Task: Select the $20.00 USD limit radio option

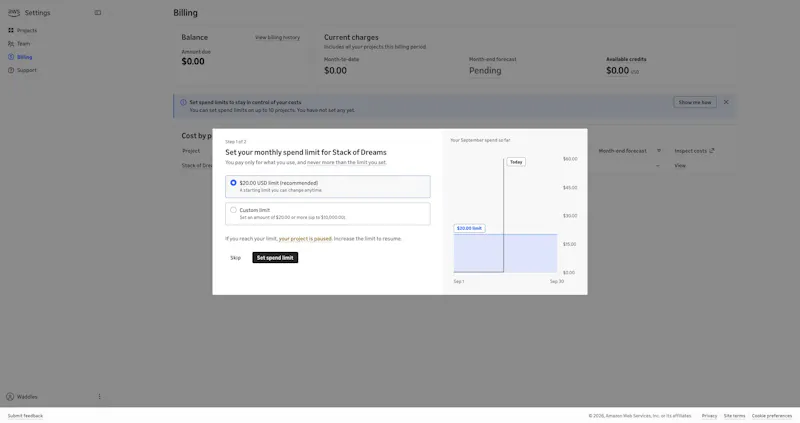Action: 233,183
